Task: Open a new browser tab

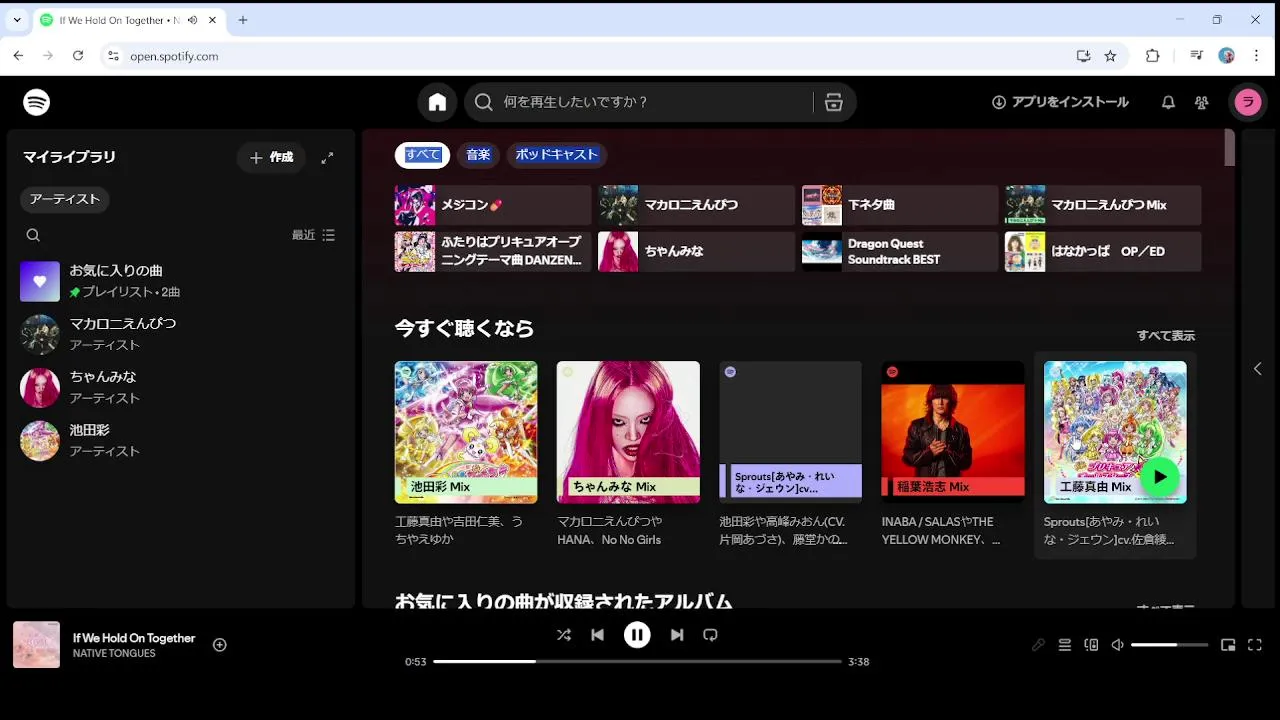Action: tap(243, 20)
